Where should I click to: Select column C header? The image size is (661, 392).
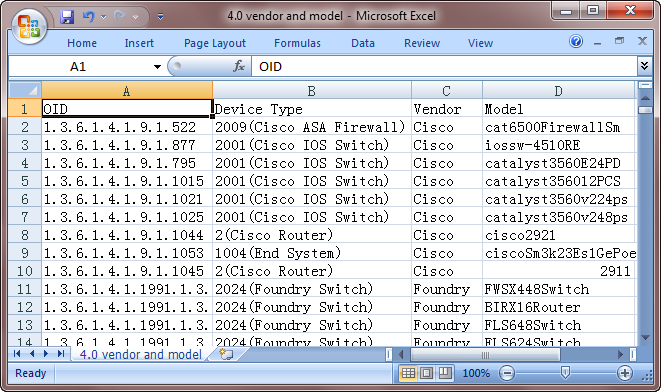click(x=446, y=91)
